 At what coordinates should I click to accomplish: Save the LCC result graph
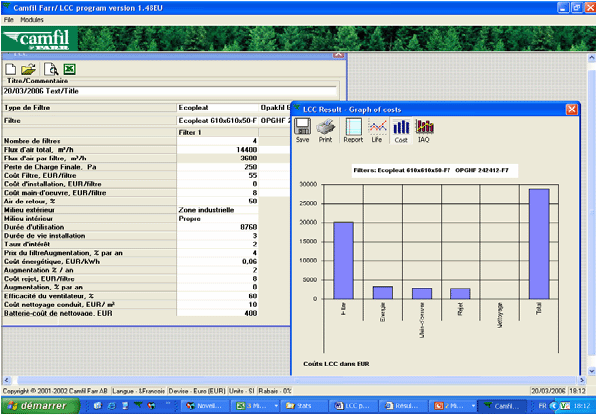click(303, 130)
